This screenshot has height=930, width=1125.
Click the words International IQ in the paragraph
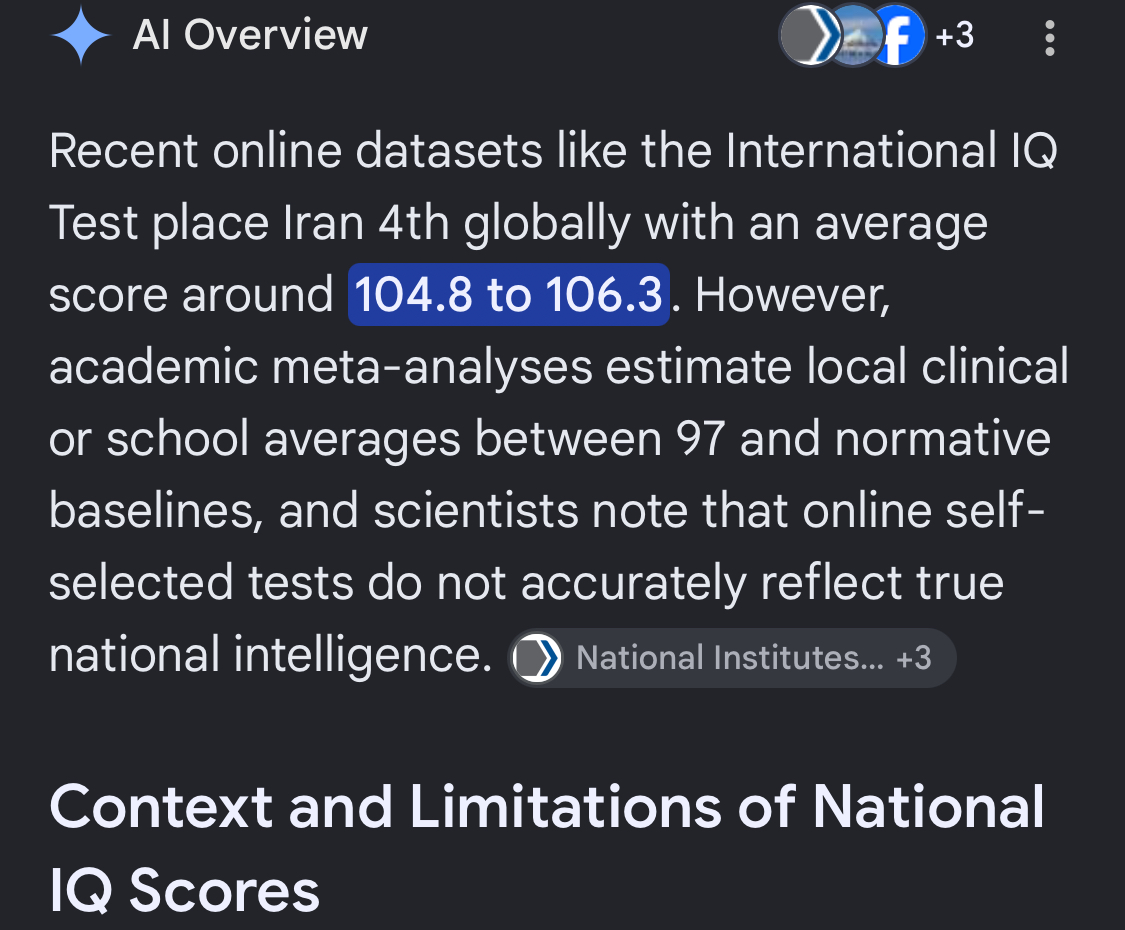coord(891,151)
